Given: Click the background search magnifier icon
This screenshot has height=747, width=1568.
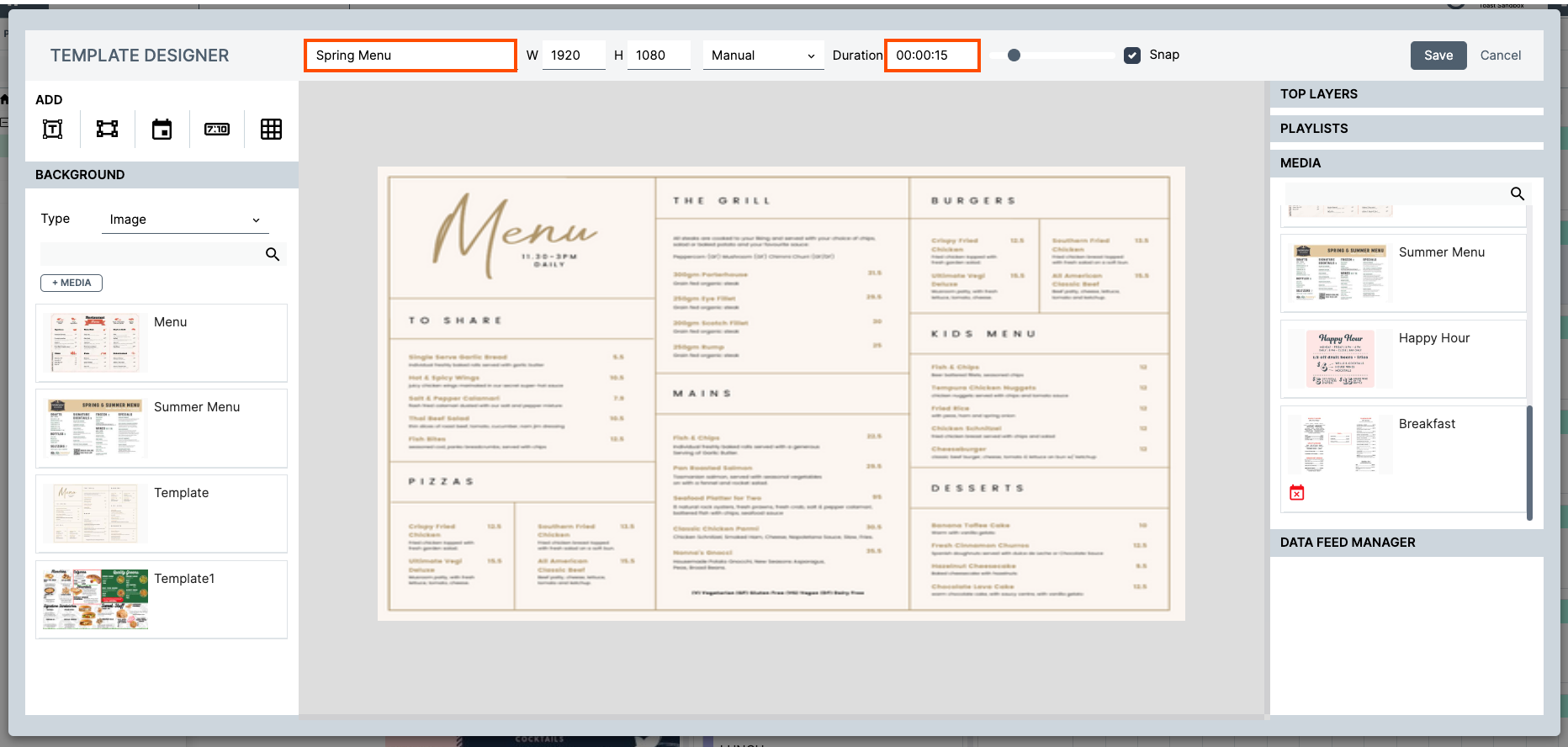Looking at the screenshot, I should (x=273, y=254).
